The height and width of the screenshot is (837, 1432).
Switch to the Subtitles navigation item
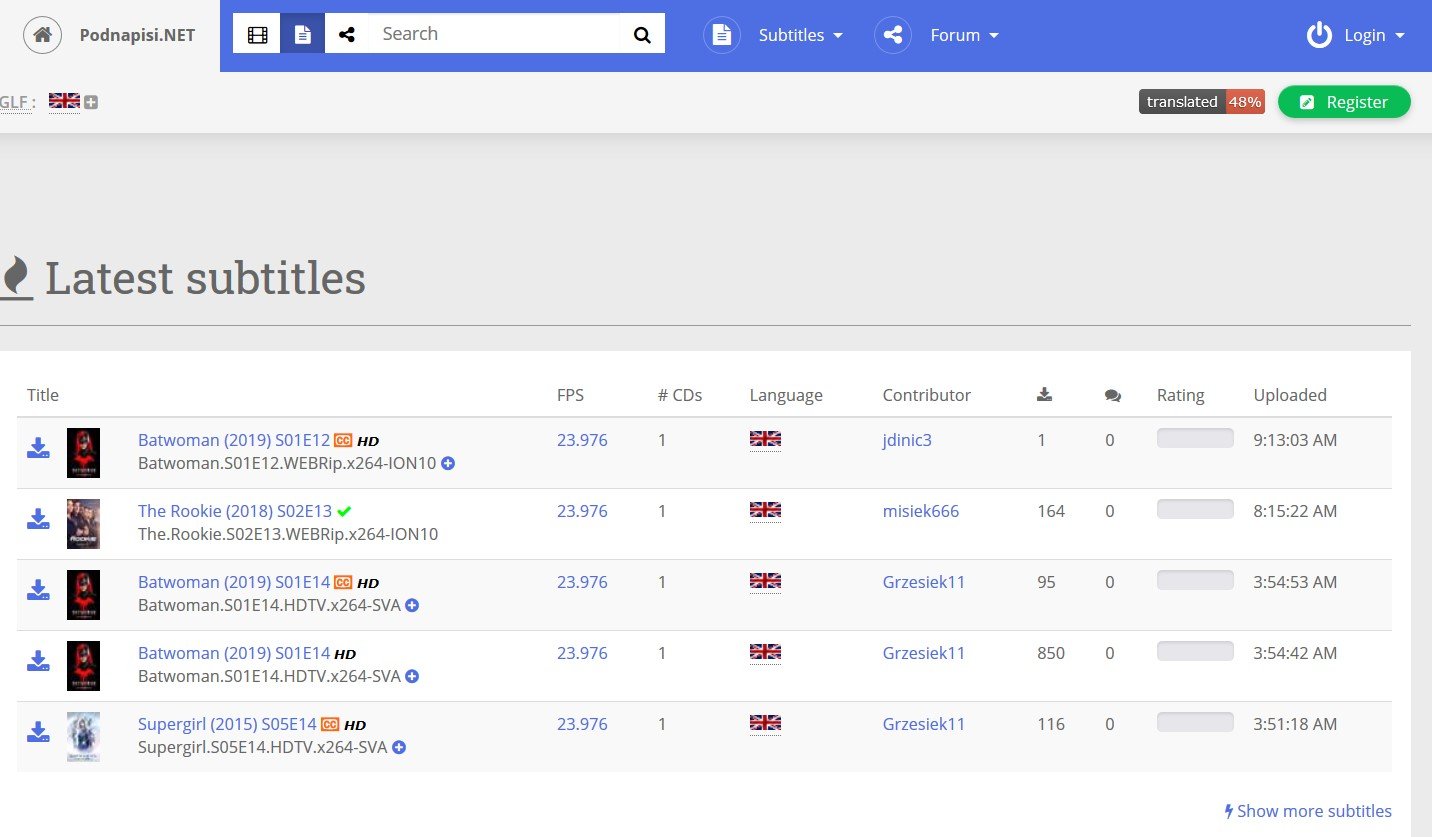789,35
